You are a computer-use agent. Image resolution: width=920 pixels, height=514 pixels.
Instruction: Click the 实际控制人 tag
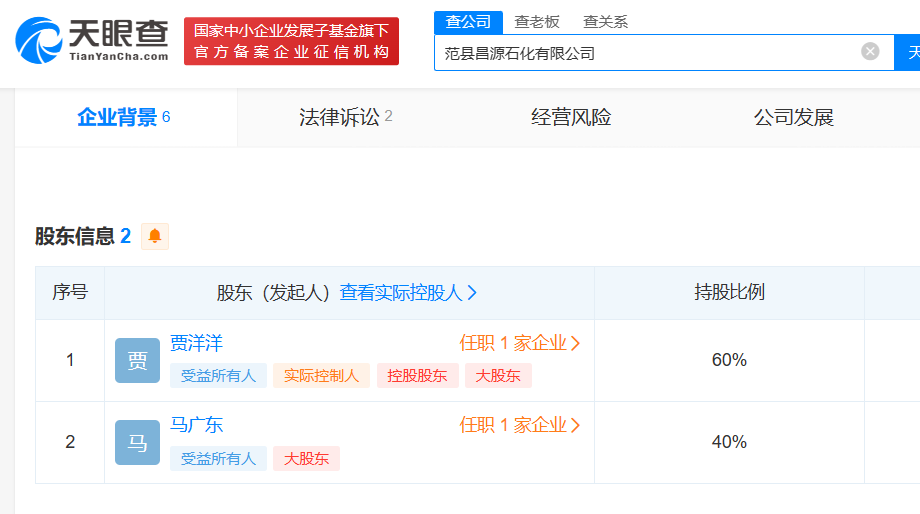click(321, 376)
